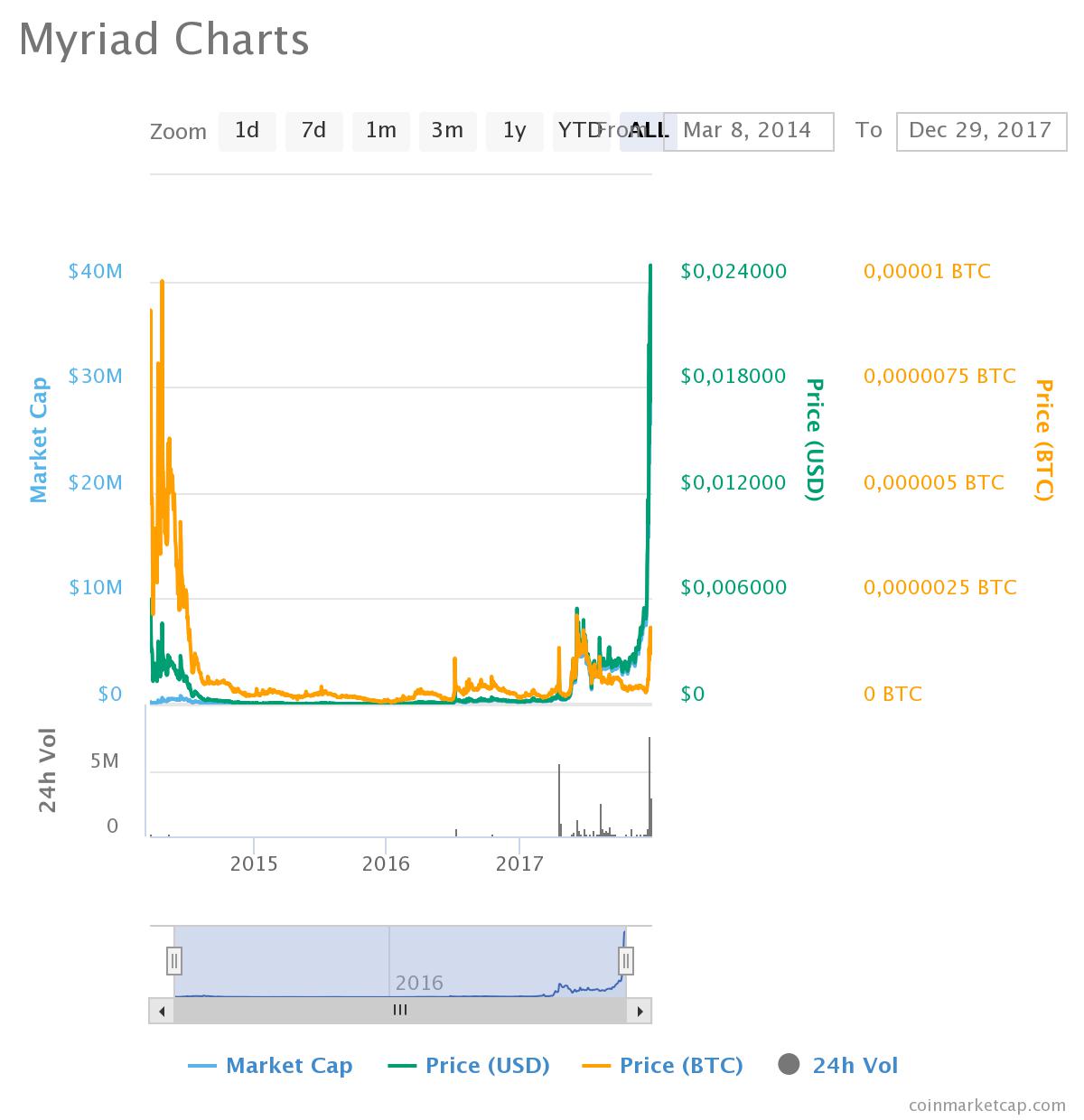The width and height of the screenshot is (1084, 1120).
Task: Click the 0,000005 BTC axis label
Action: tap(934, 482)
